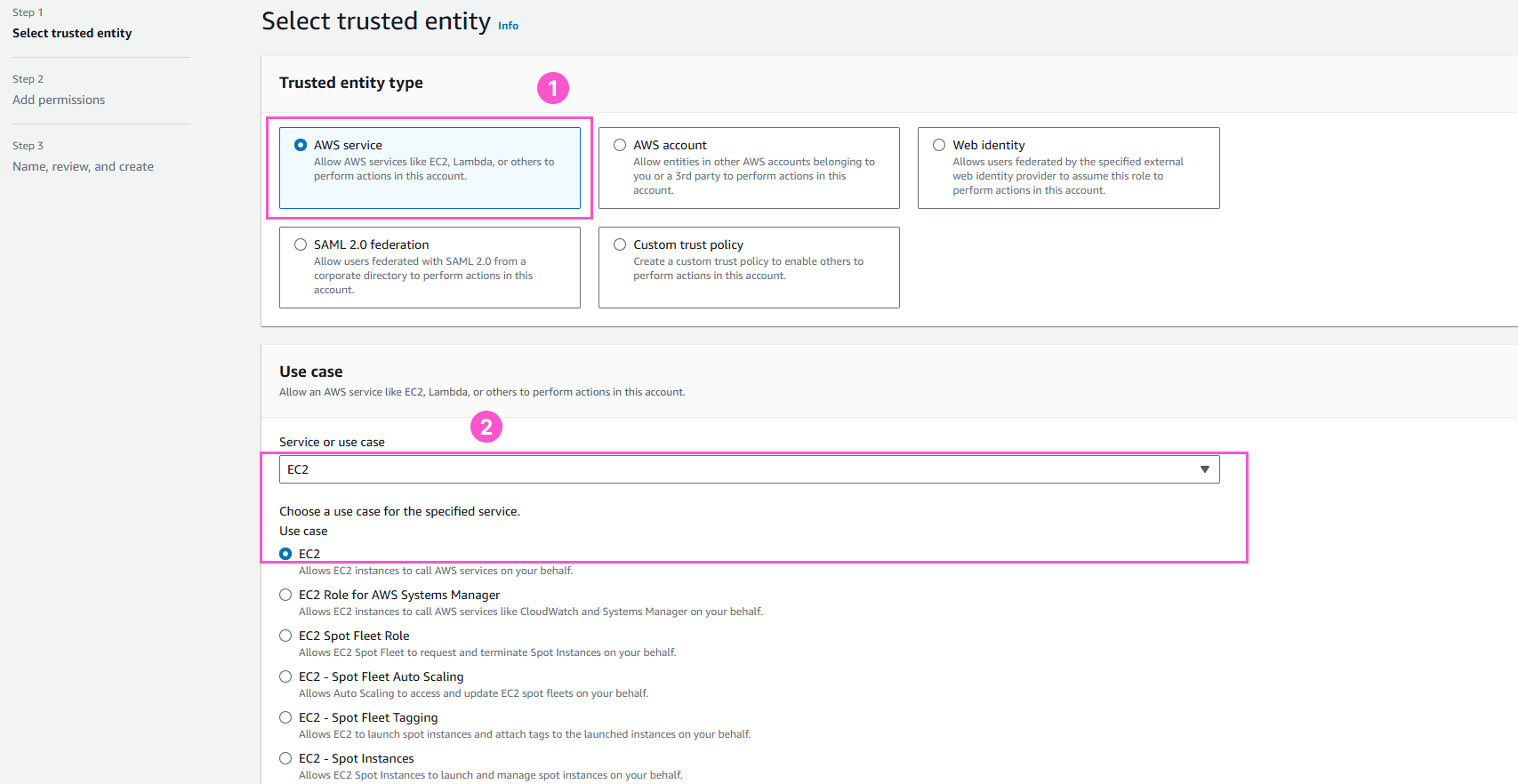Open the Info link beside the page title

click(508, 26)
